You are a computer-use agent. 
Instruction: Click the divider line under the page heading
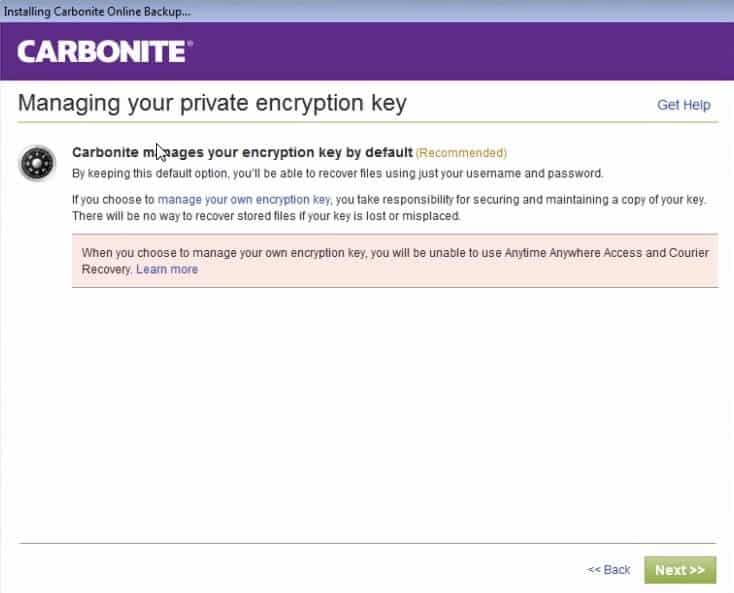(367, 122)
